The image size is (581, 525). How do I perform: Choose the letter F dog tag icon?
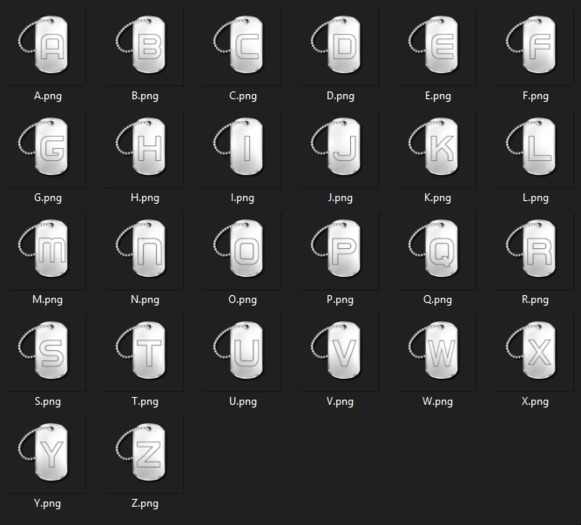click(x=531, y=44)
